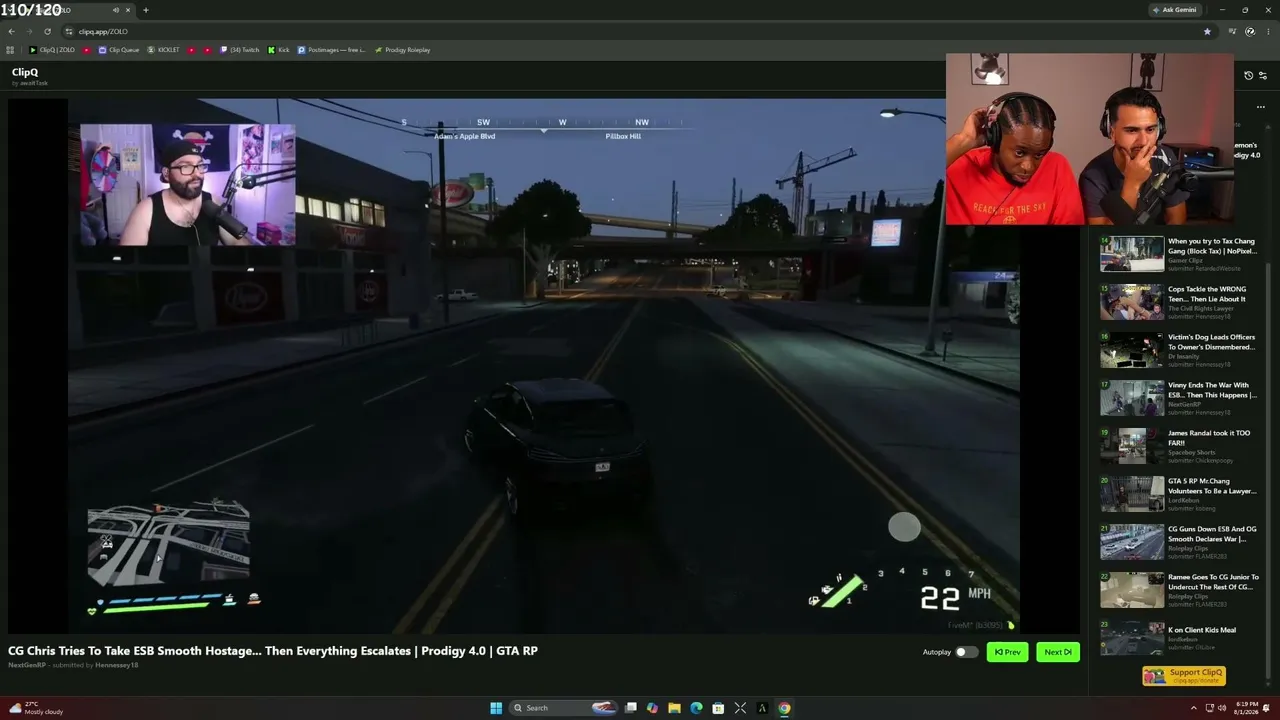1280x720 pixels.
Task: Open the volume control in system tray
Action: (x=1223, y=708)
